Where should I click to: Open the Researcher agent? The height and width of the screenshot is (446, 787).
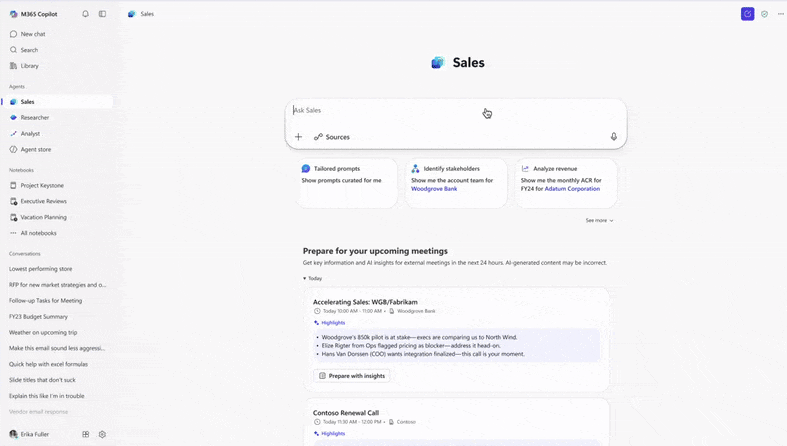tap(35, 117)
